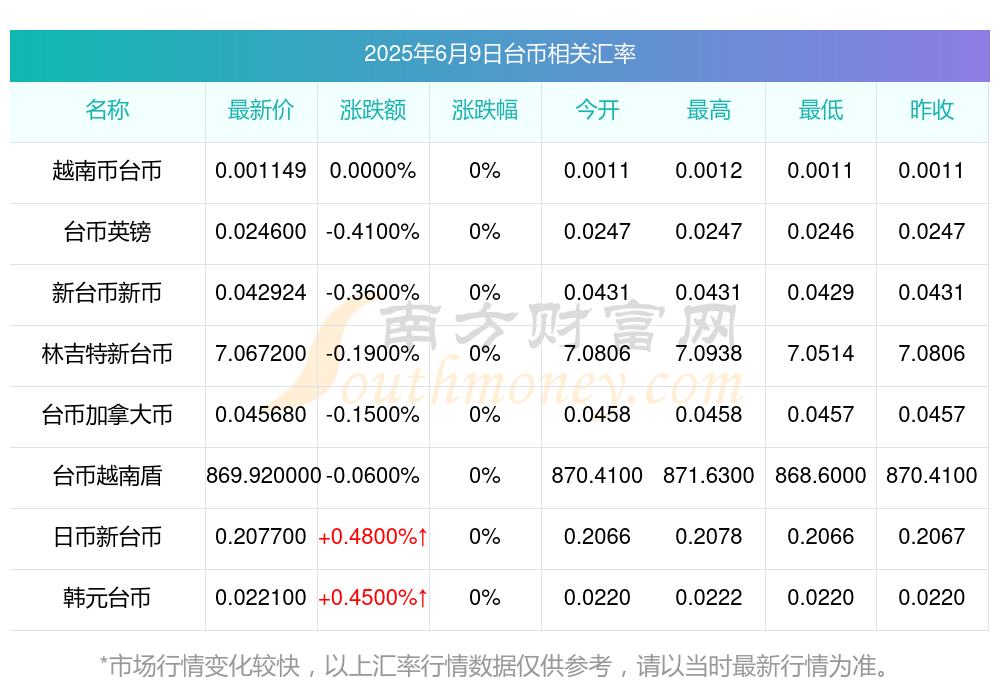Screen dimensions: 1000x698
Task: Click red change value +0.4500%↑
Action: (373, 598)
